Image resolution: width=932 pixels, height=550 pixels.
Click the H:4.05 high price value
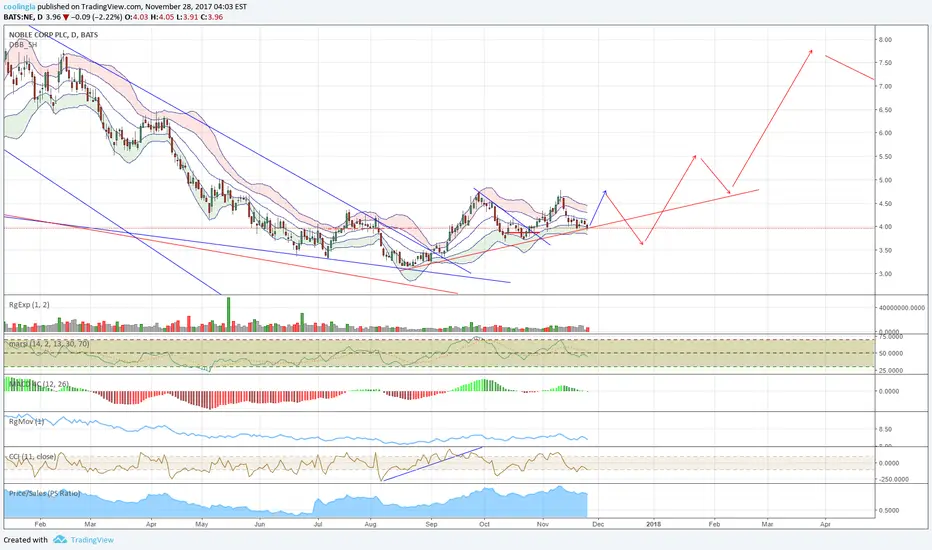[162, 17]
